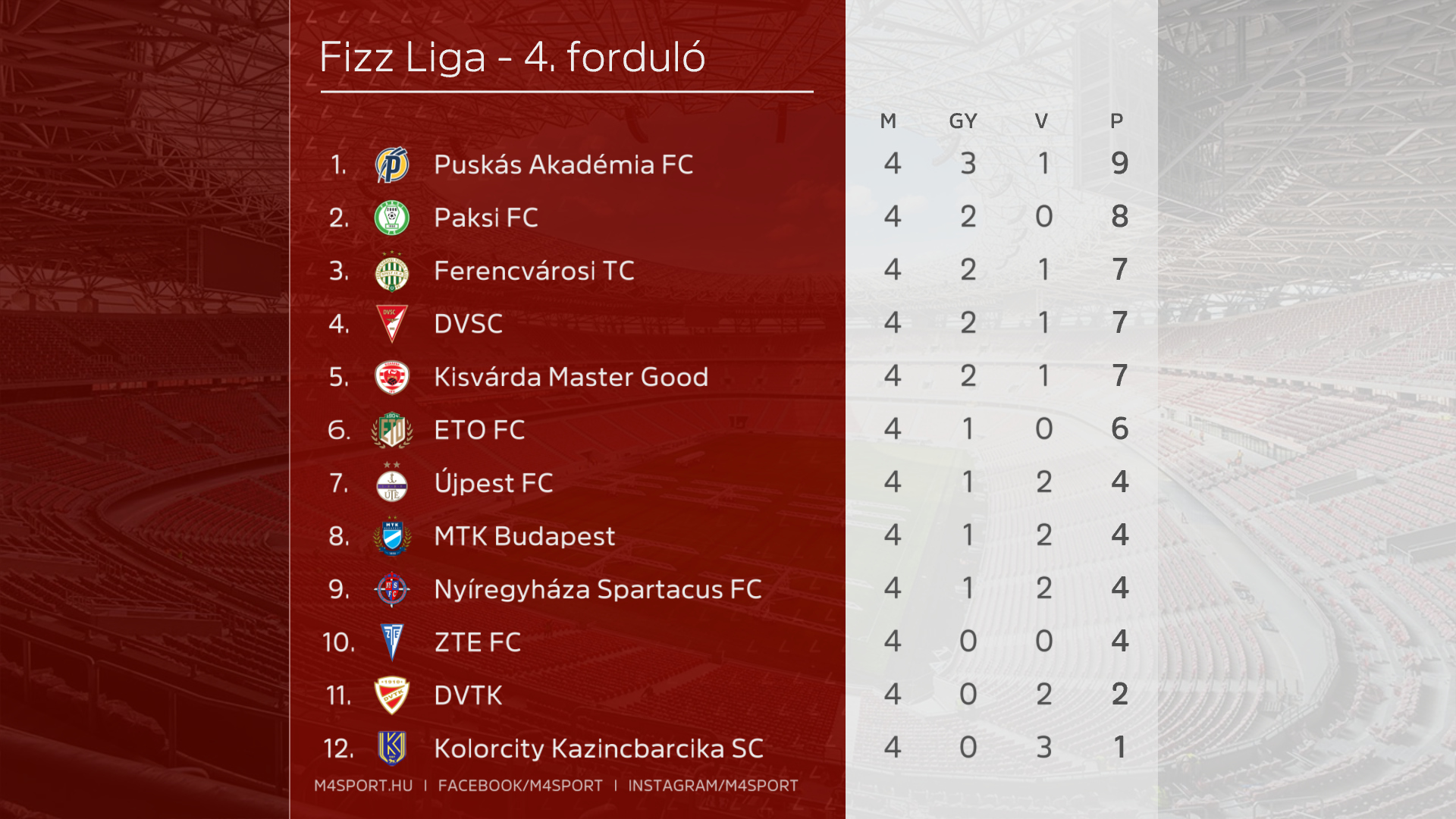
Task: Click the Puskás Akadémia FC crest
Action: click(392, 165)
